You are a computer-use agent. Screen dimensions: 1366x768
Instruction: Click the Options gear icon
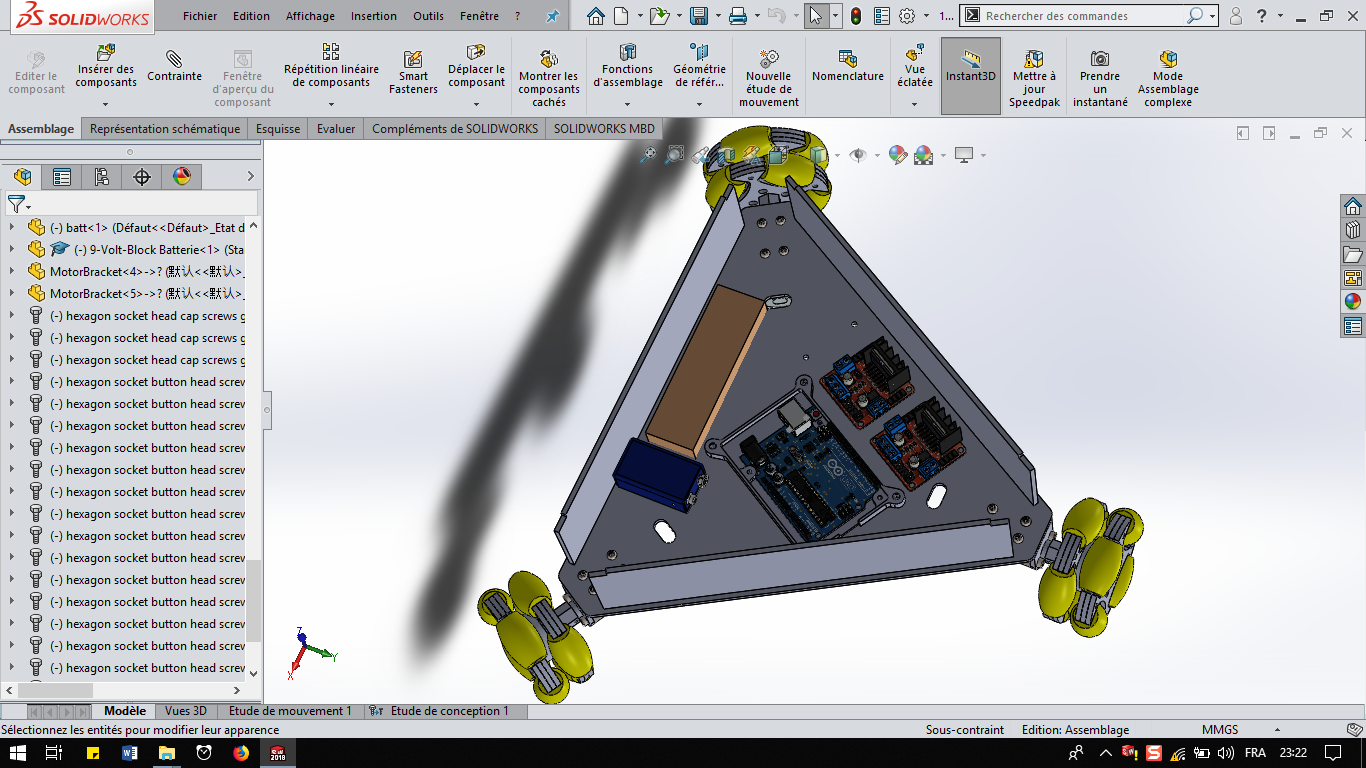coord(907,16)
